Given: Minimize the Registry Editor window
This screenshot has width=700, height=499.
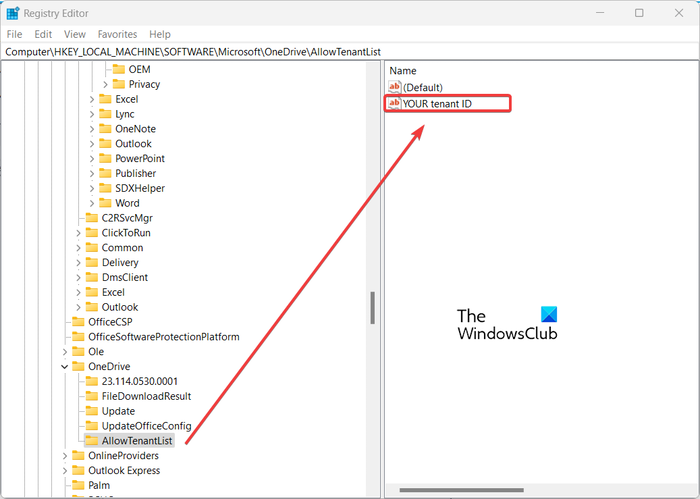Looking at the screenshot, I should (x=600, y=13).
